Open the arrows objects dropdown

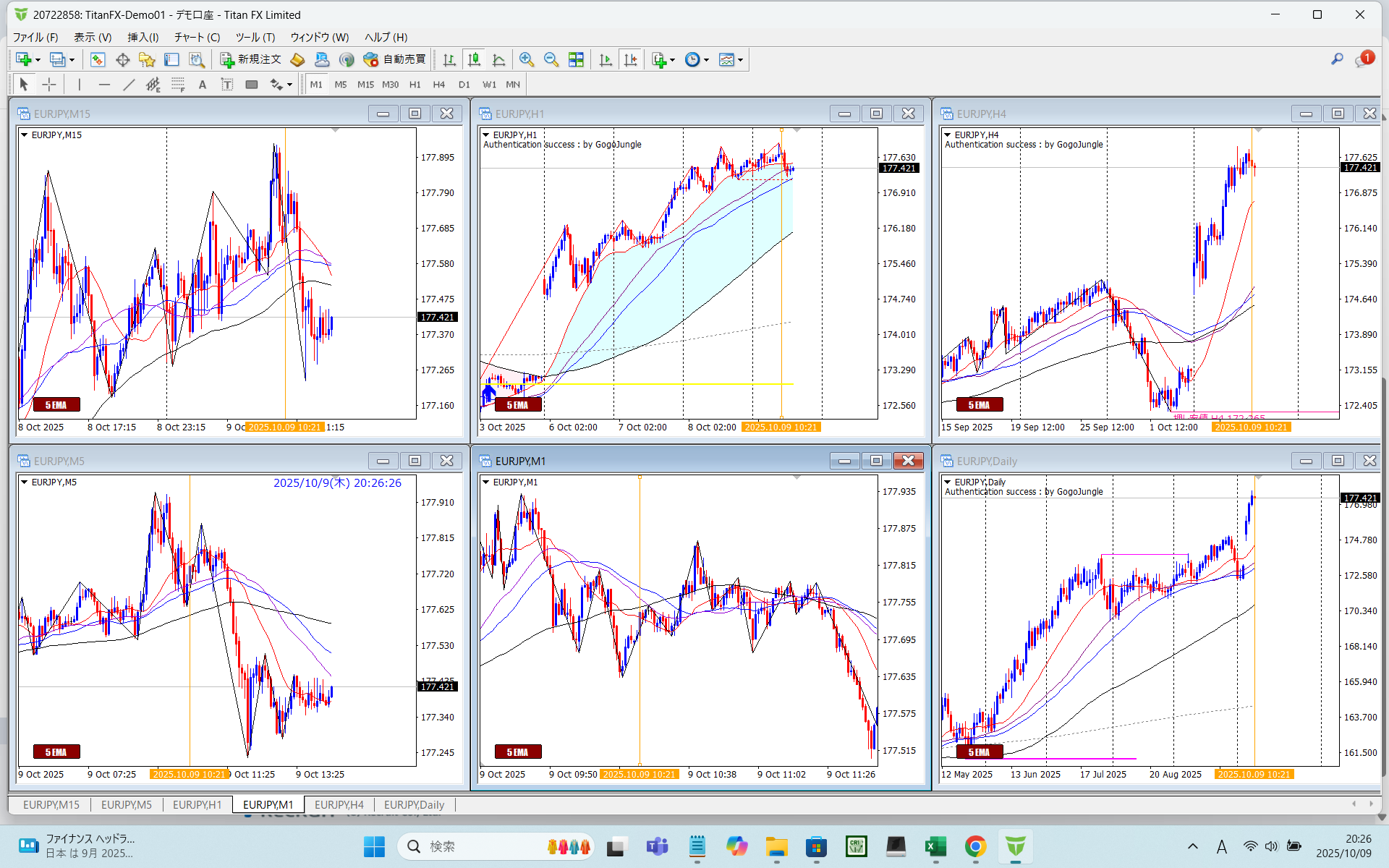coord(289,85)
